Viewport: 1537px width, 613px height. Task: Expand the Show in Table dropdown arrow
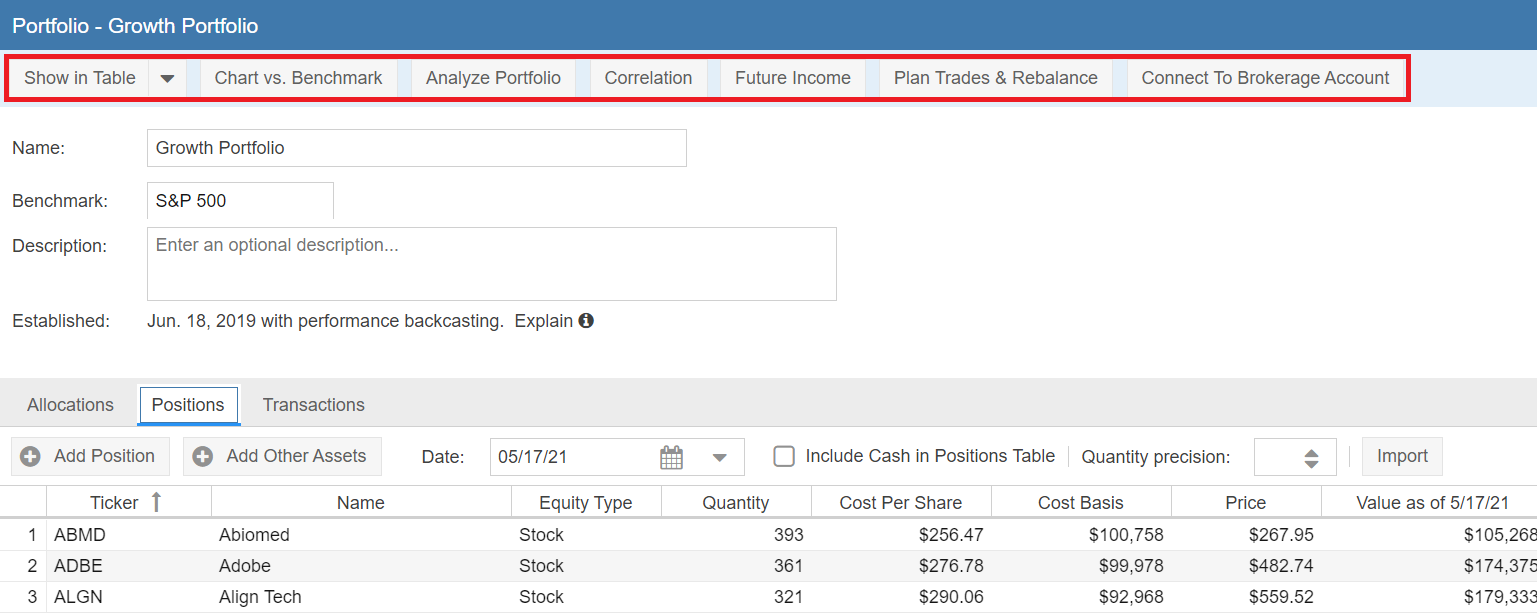click(167, 78)
